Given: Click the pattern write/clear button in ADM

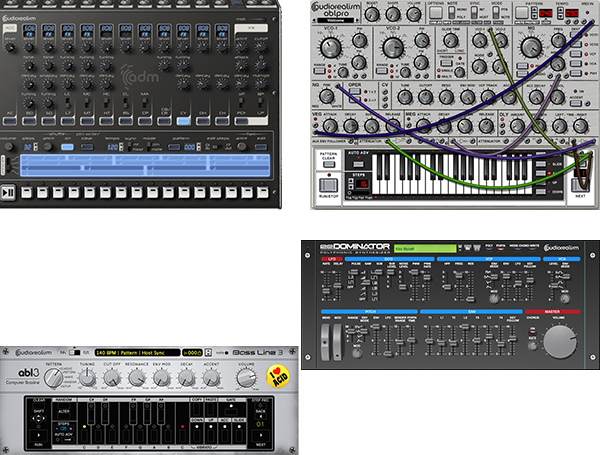Looking at the screenshot, I should [x=87, y=147].
